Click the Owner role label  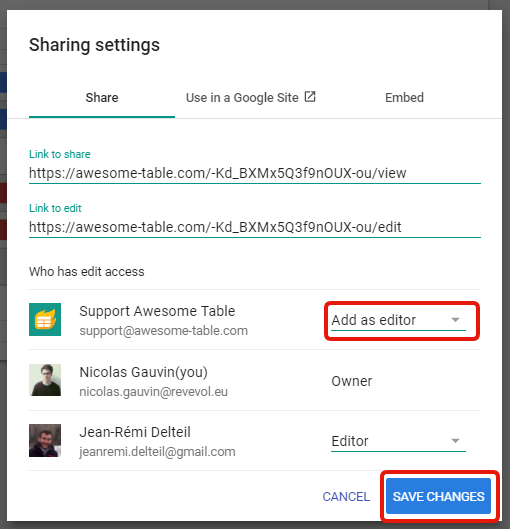coord(351,381)
